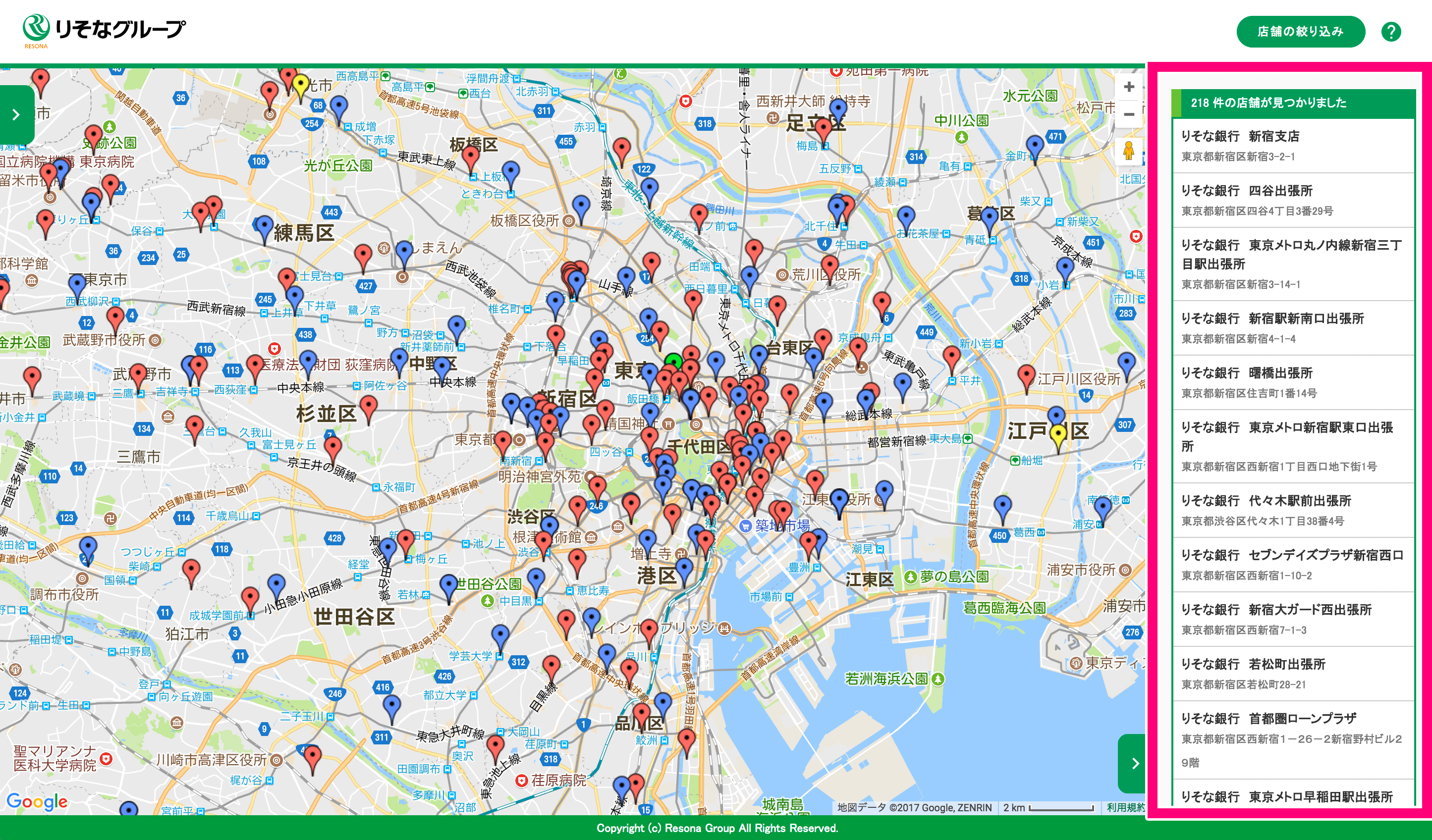The height and width of the screenshot is (840, 1432).
Task: Click the red marker near 荏原町 station
Action: click(x=496, y=749)
